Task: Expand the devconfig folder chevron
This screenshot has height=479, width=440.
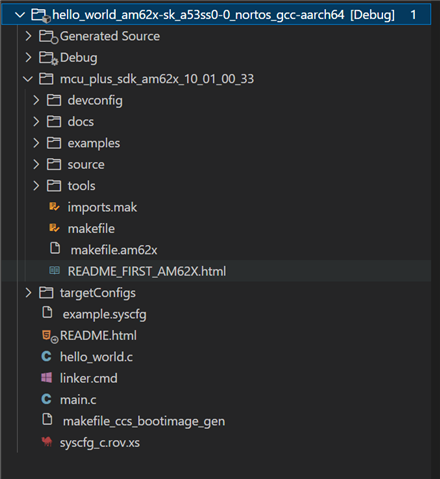Action: coord(36,100)
